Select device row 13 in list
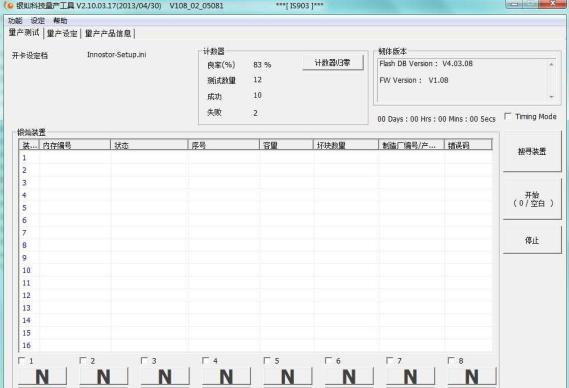Image resolution: width=569 pixels, height=388 pixels. (255, 308)
